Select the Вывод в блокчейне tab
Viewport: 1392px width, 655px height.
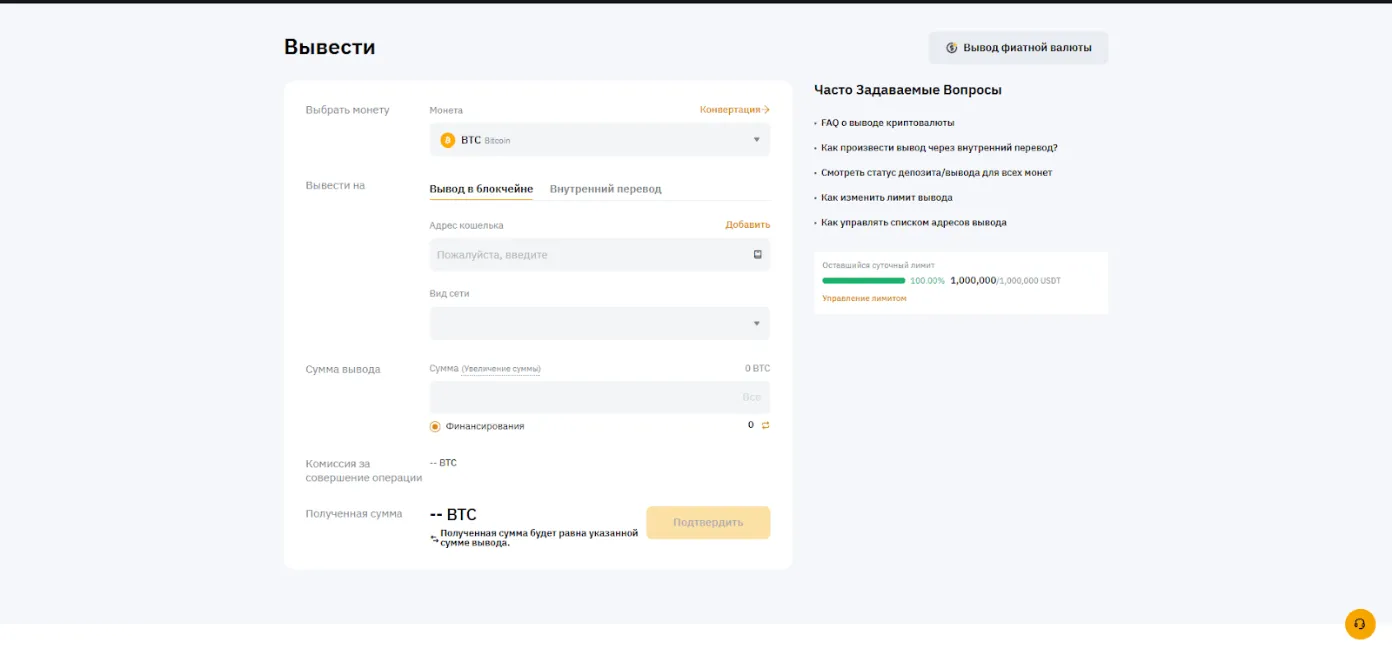click(481, 189)
